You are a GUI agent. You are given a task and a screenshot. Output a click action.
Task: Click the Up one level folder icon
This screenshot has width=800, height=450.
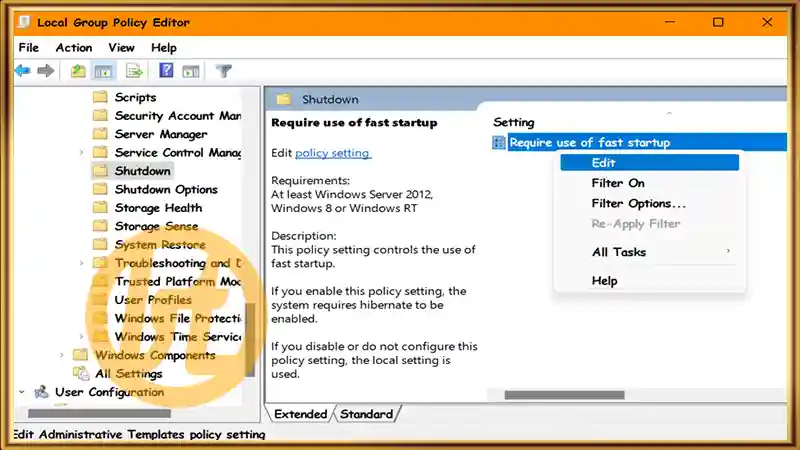click(x=78, y=71)
